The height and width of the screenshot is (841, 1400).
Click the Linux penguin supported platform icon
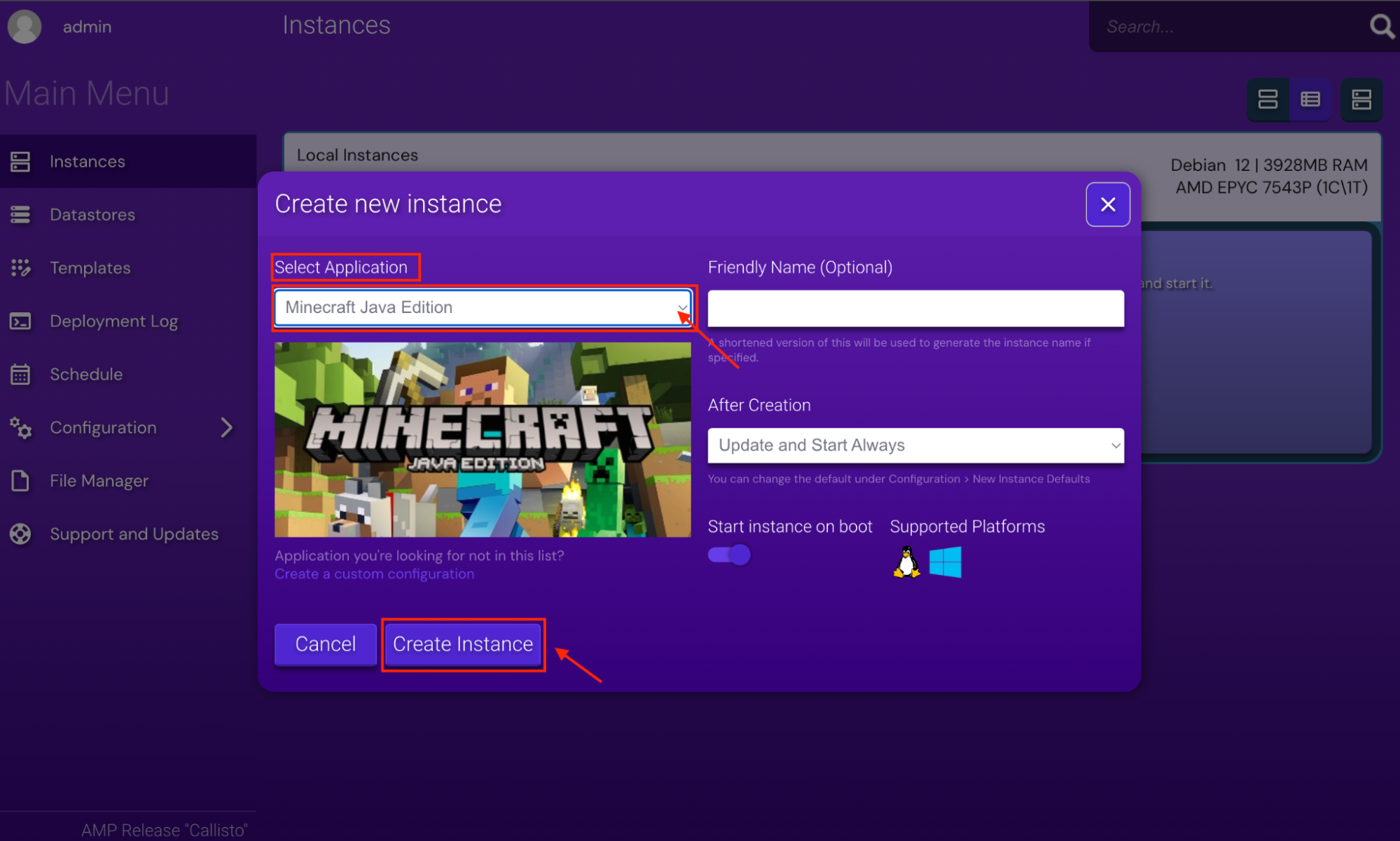coord(906,561)
